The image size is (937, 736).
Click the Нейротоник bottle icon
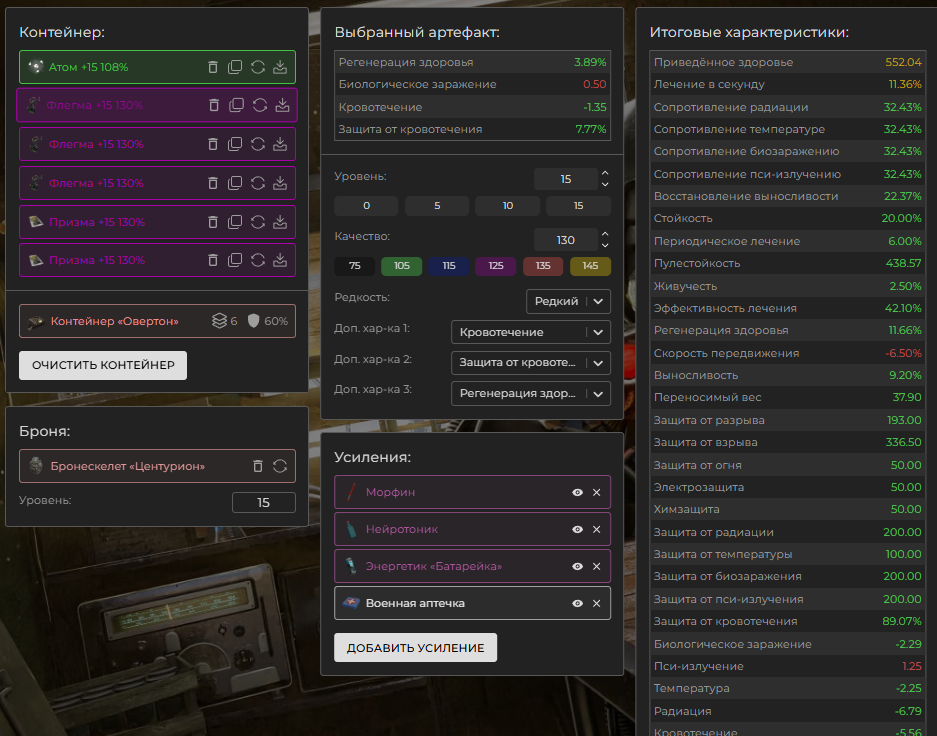(x=351, y=529)
